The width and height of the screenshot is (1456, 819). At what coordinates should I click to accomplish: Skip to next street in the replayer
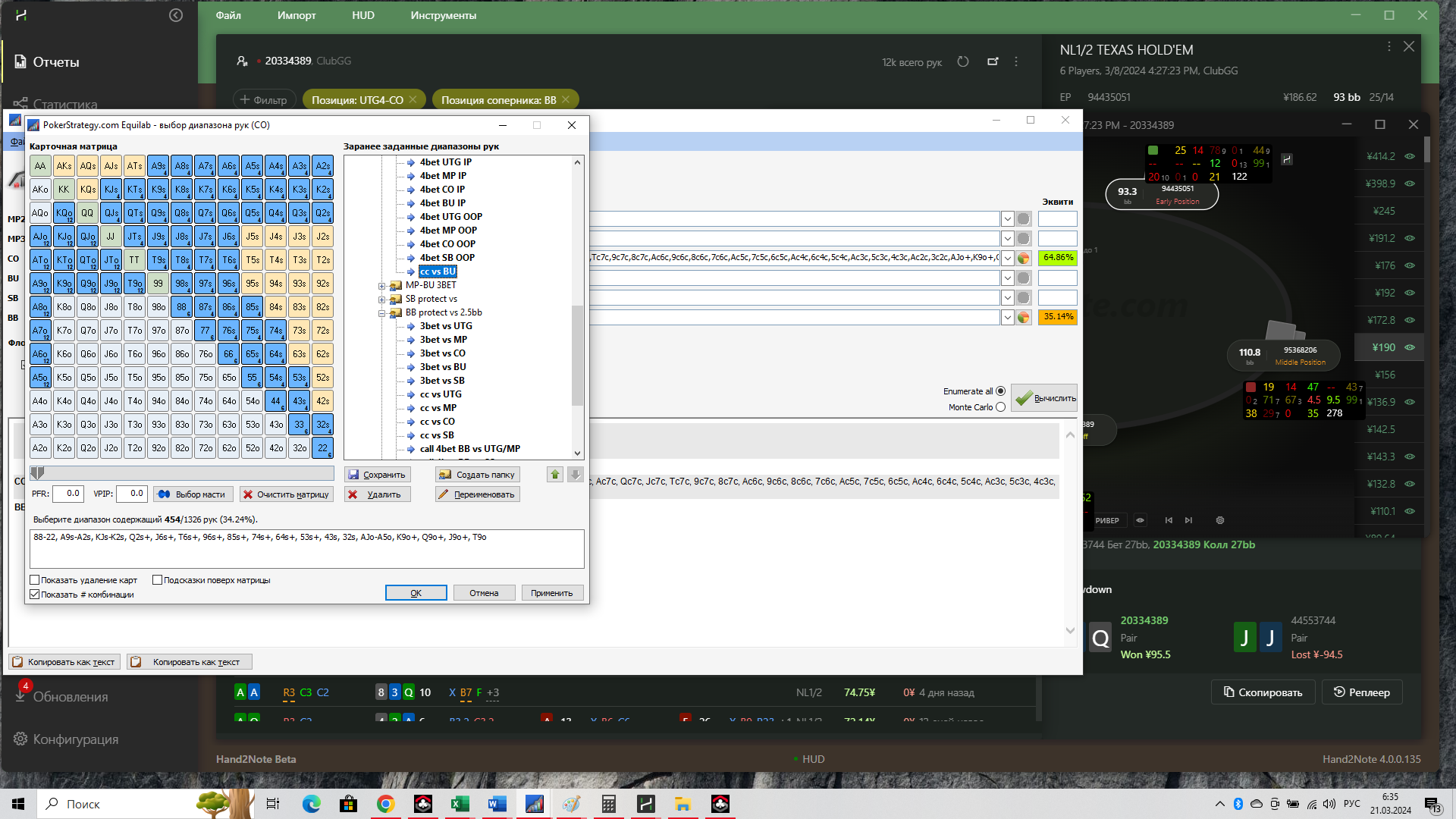[1188, 520]
